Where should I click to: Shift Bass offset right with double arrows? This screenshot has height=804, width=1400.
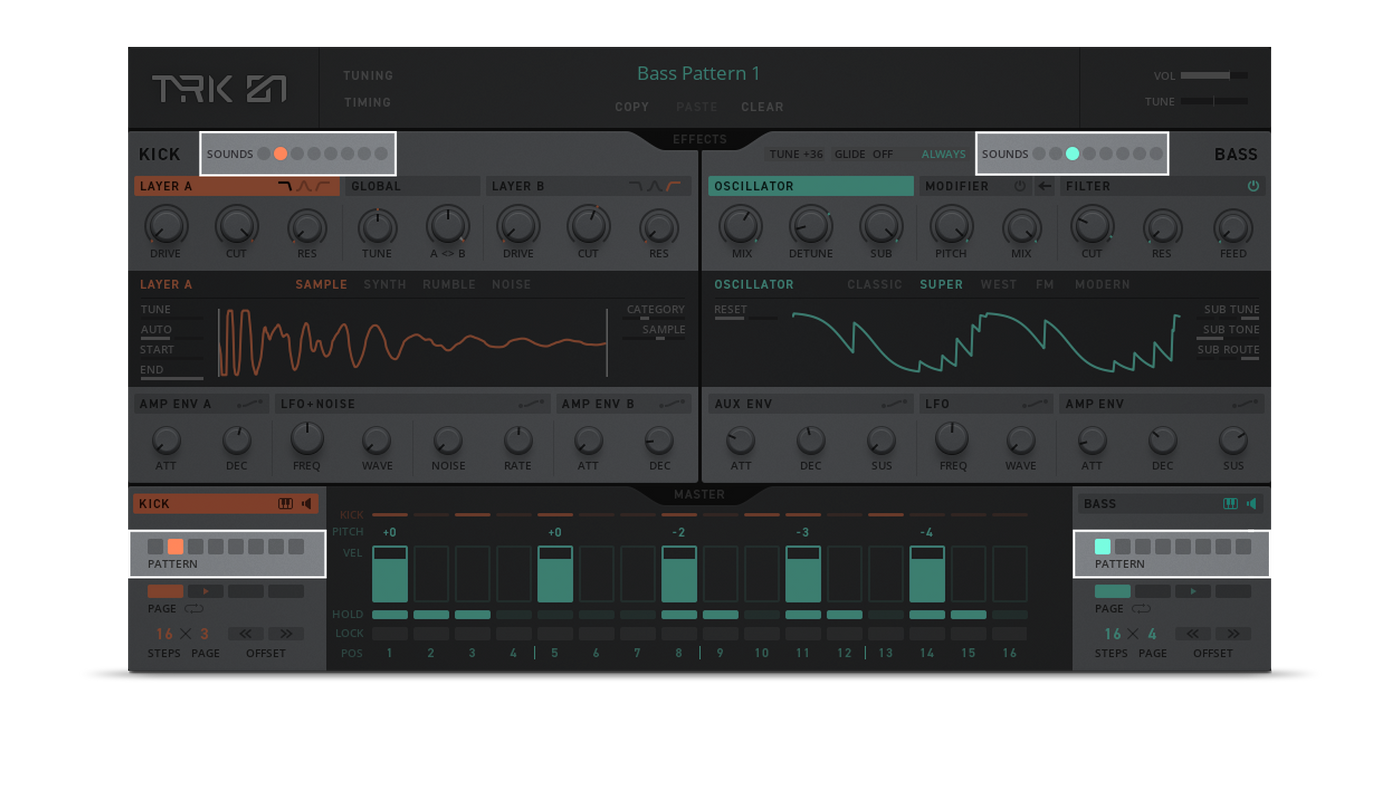[1233, 633]
